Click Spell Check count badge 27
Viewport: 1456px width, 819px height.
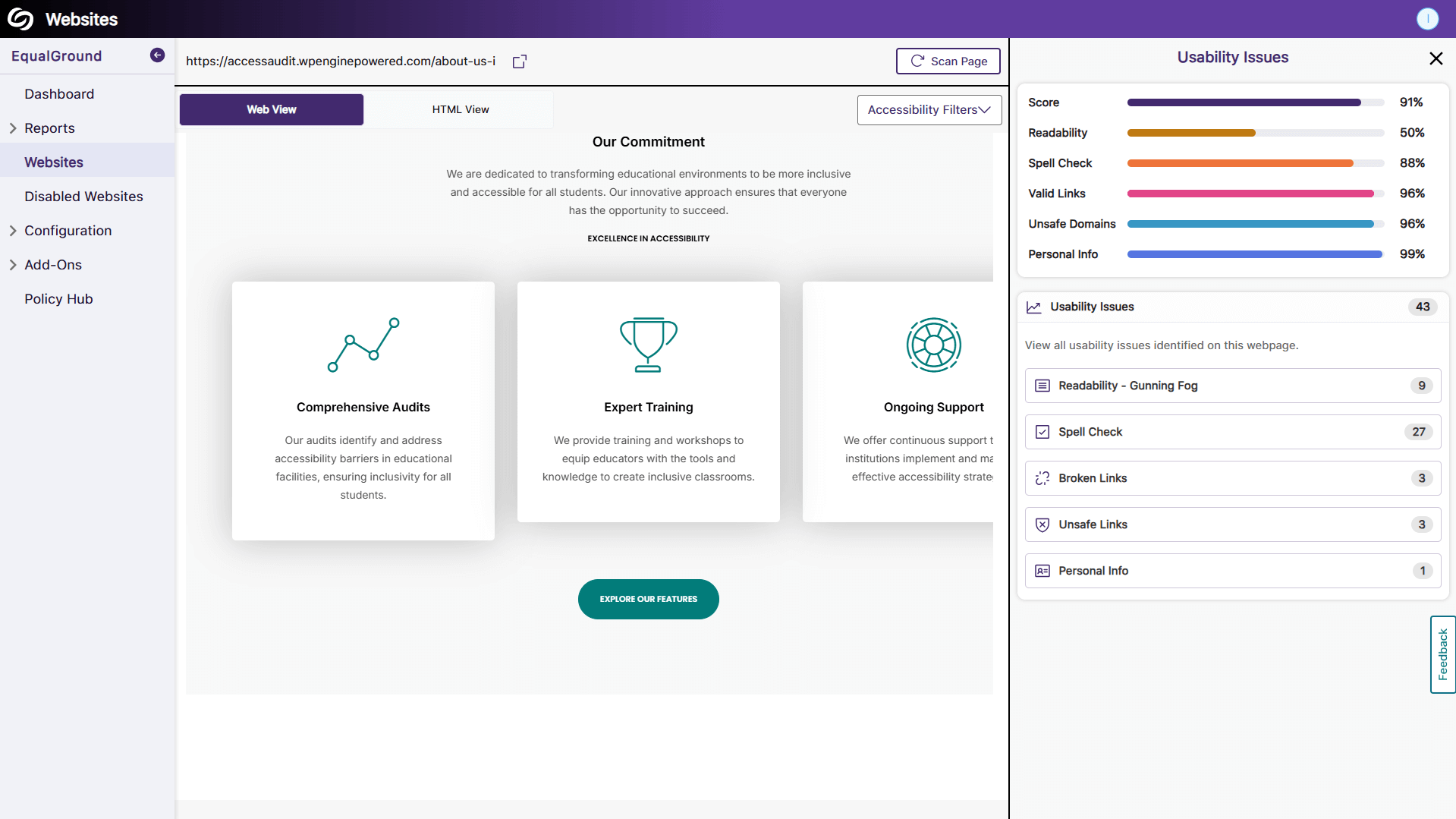[1419, 432]
